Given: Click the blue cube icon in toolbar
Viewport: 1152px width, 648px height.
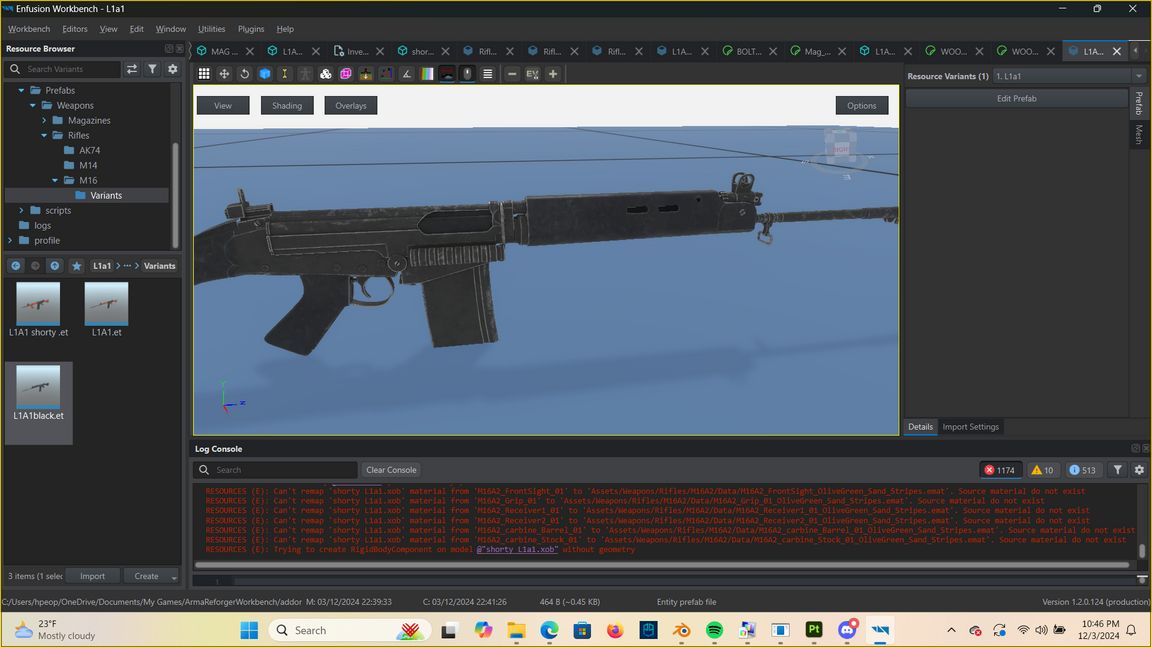Looking at the screenshot, I should tap(265, 74).
